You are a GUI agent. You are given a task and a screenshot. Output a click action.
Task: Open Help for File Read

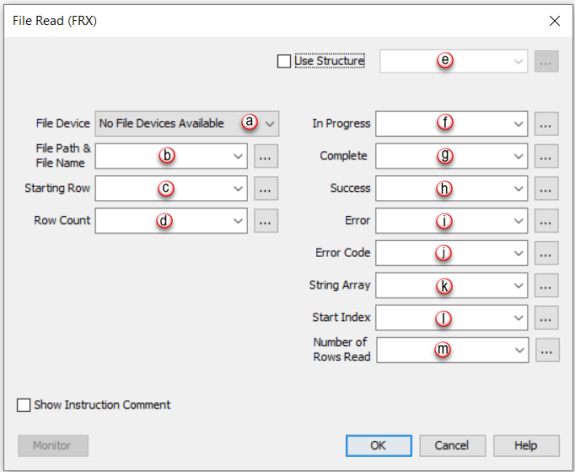coord(526,446)
